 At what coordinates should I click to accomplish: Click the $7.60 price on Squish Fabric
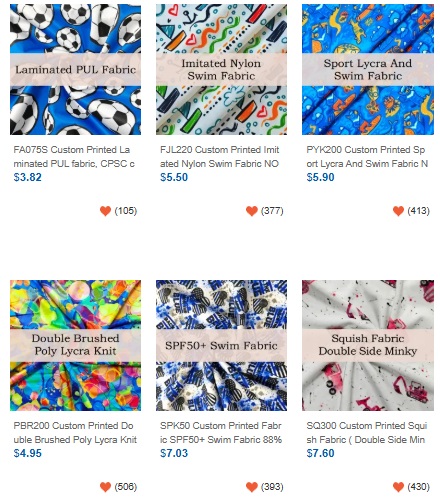[320, 453]
